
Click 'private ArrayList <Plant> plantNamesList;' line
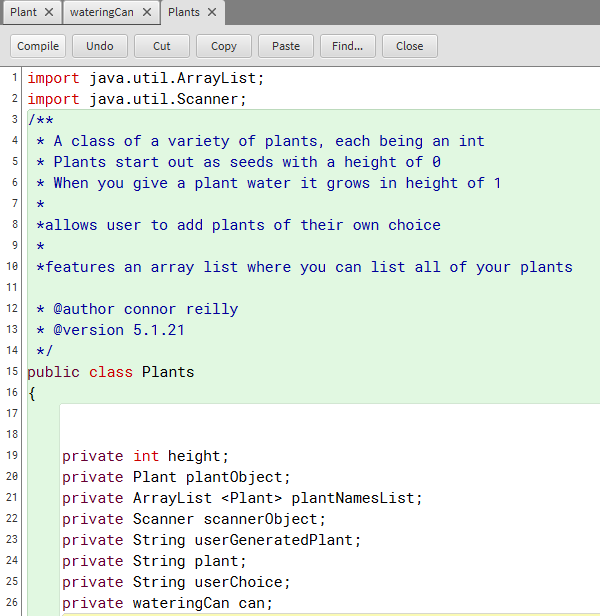(242, 498)
